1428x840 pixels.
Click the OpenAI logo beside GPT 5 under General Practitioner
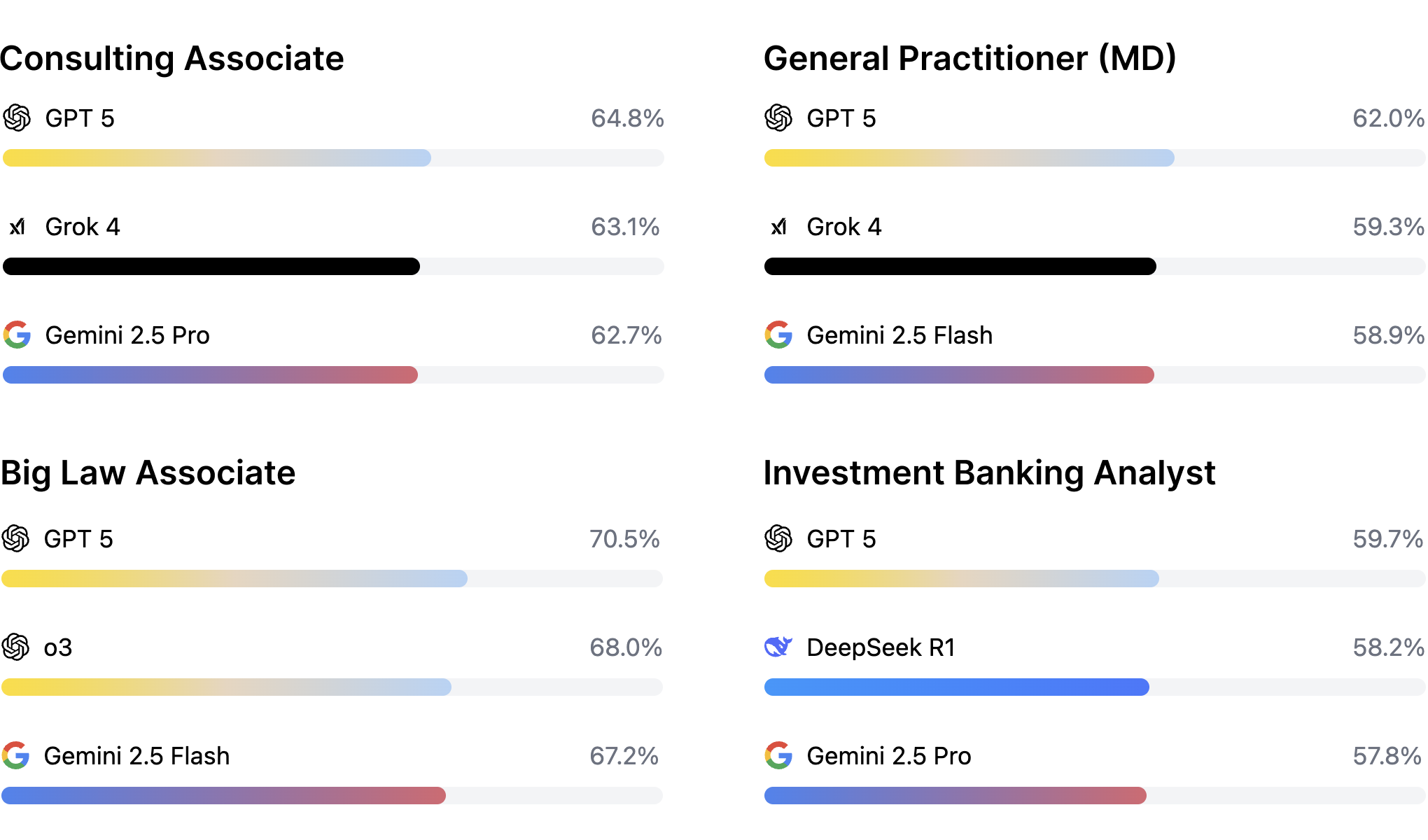[x=778, y=118]
